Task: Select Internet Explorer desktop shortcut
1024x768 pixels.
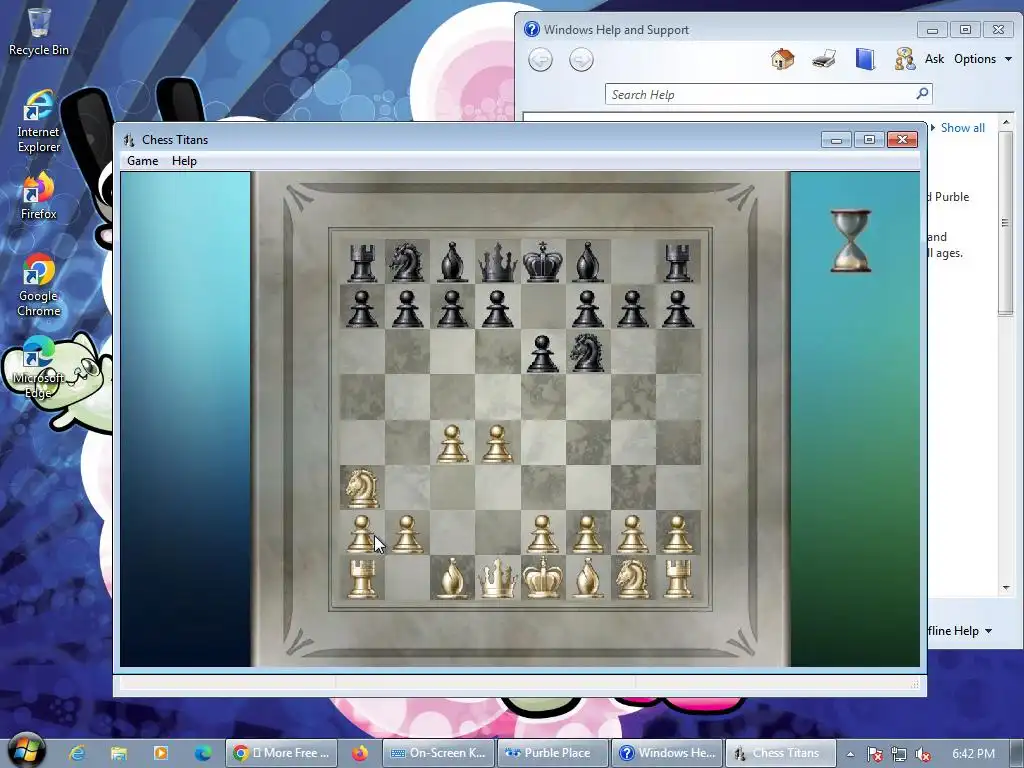Action: coord(39,121)
